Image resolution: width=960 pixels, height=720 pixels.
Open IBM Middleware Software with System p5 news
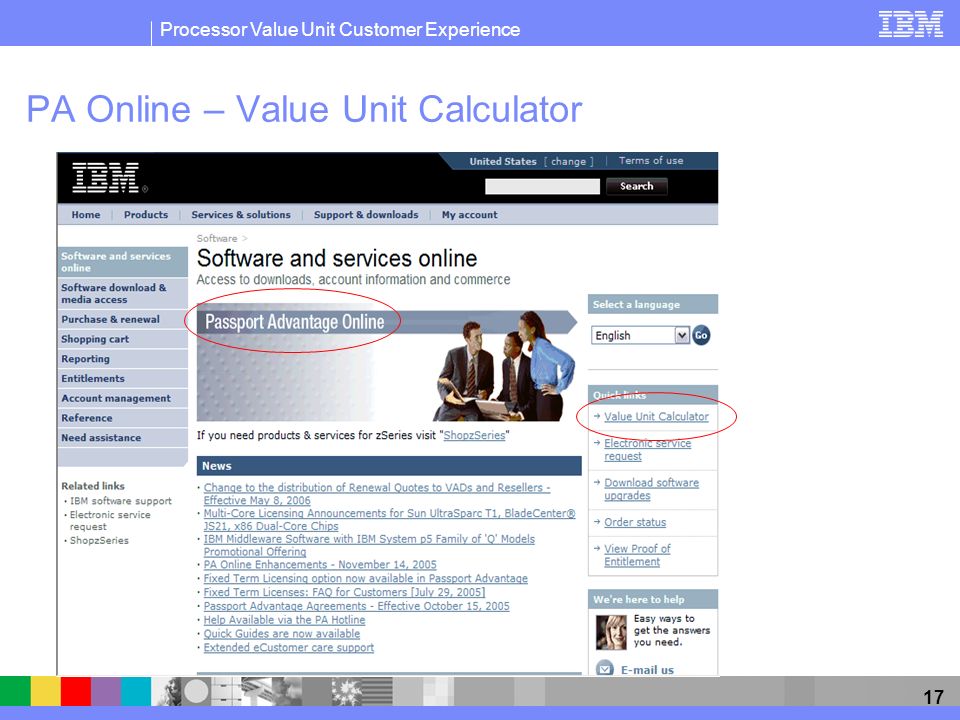click(x=369, y=545)
